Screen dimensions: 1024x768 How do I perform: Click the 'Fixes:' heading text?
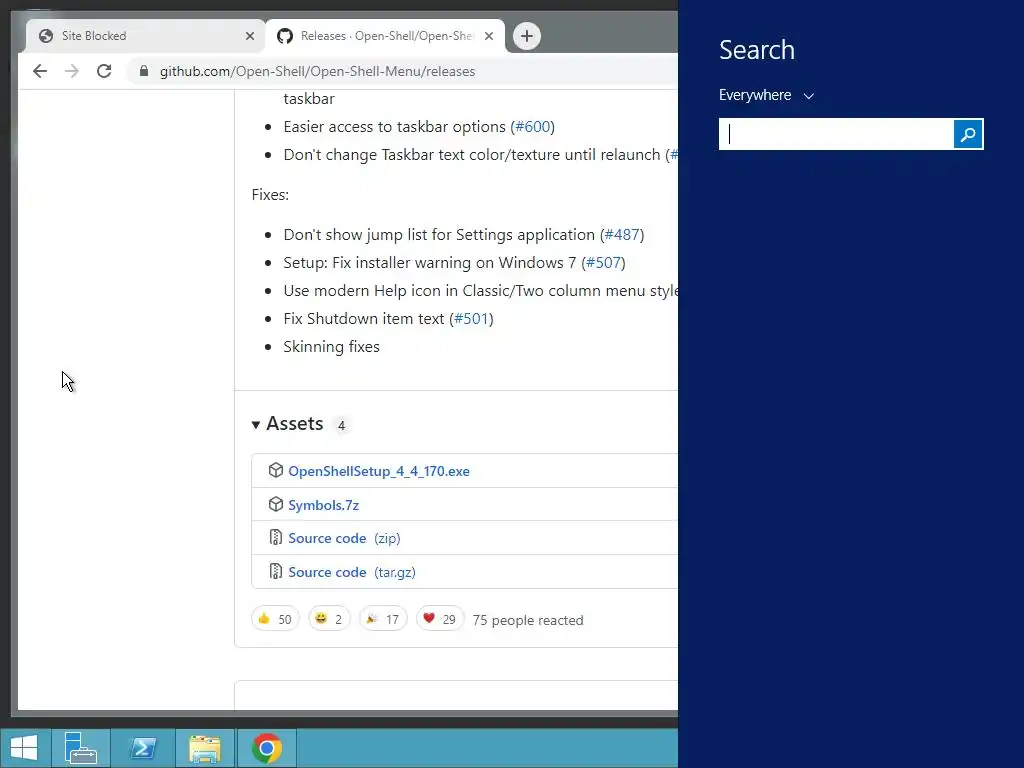[x=270, y=195]
